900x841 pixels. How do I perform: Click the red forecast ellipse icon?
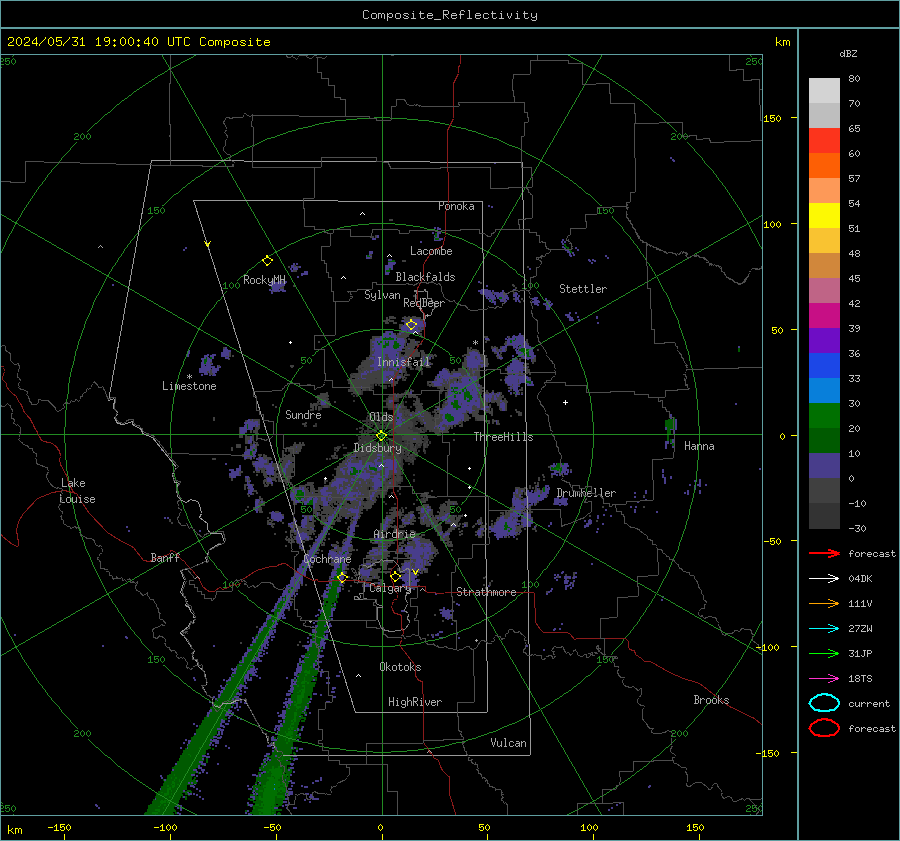click(824, 728)
